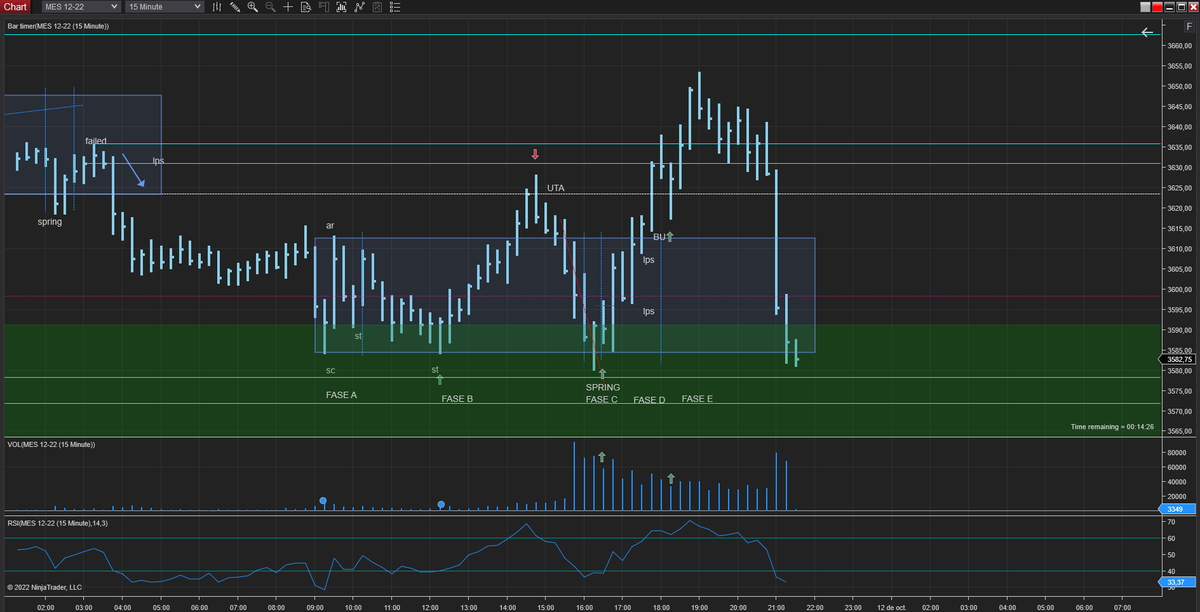
Task: Click the zoom in magnifier
Action: [x=252, y=7]
